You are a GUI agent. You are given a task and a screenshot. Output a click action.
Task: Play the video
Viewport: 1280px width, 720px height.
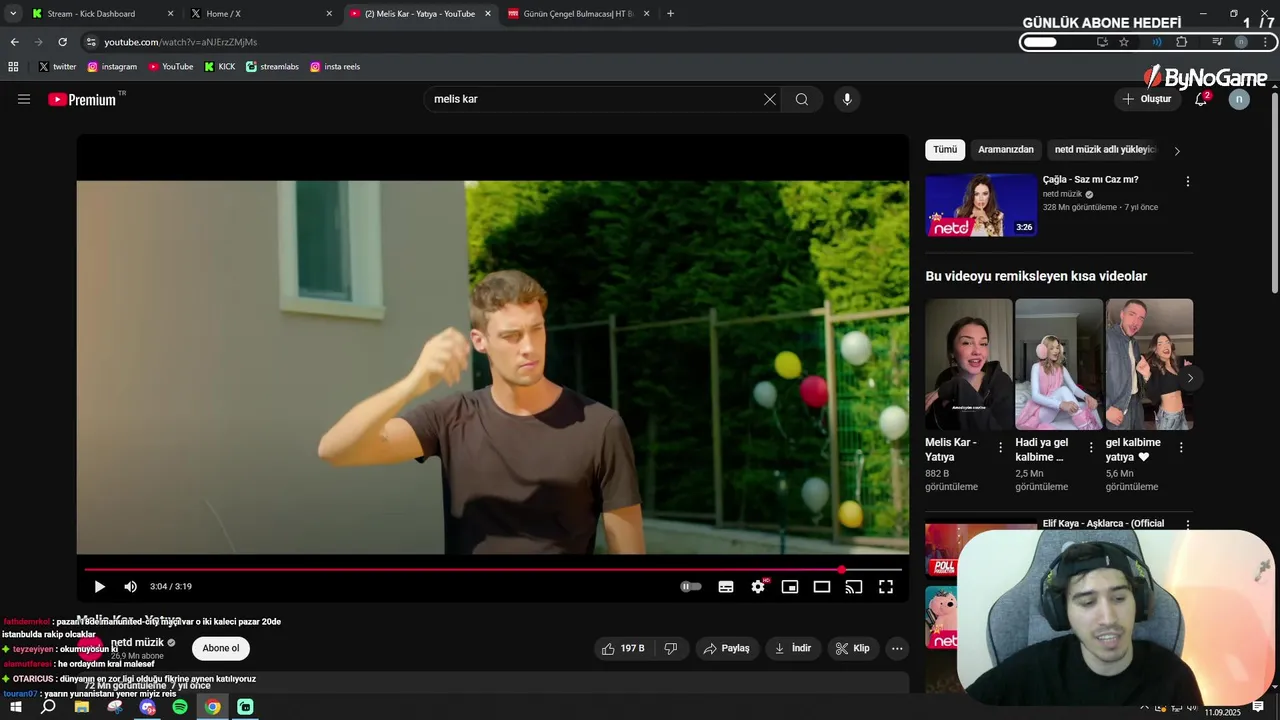[x=99, y=587]
